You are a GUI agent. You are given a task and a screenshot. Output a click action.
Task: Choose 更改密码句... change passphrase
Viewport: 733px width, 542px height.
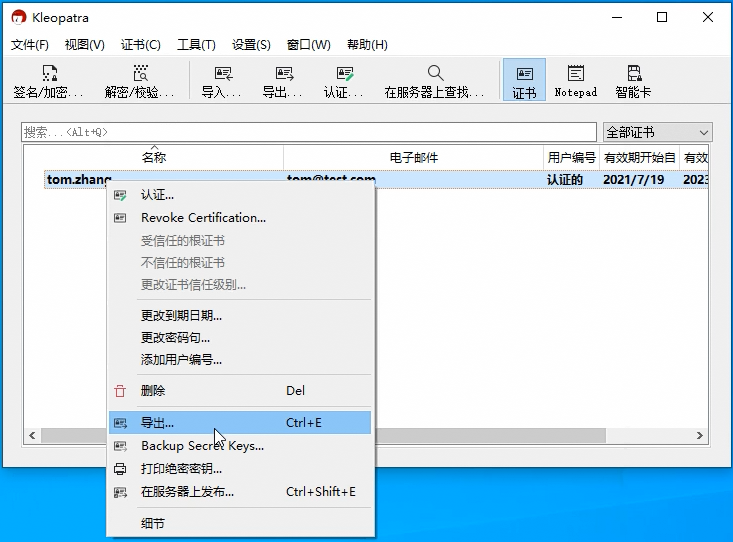tap(240, 338)
